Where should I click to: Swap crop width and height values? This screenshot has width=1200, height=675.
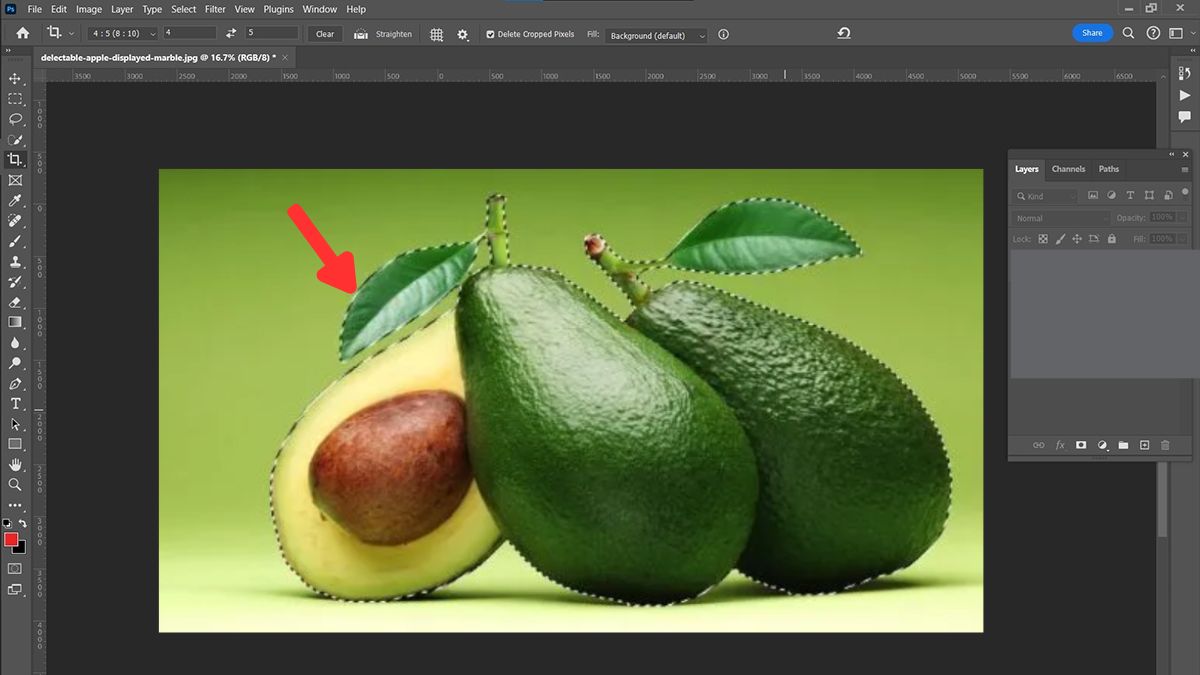point(231,34)
